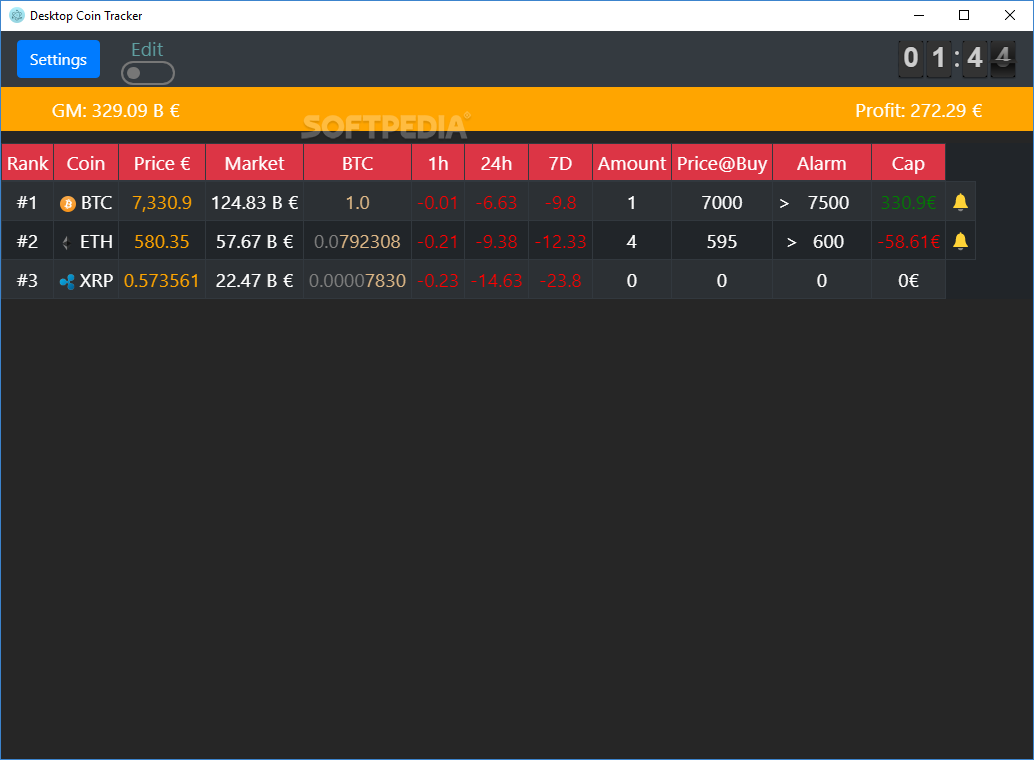The image size is (1034, 760).
Task: Select rank #2 cell
Action: tap(27, 241)
